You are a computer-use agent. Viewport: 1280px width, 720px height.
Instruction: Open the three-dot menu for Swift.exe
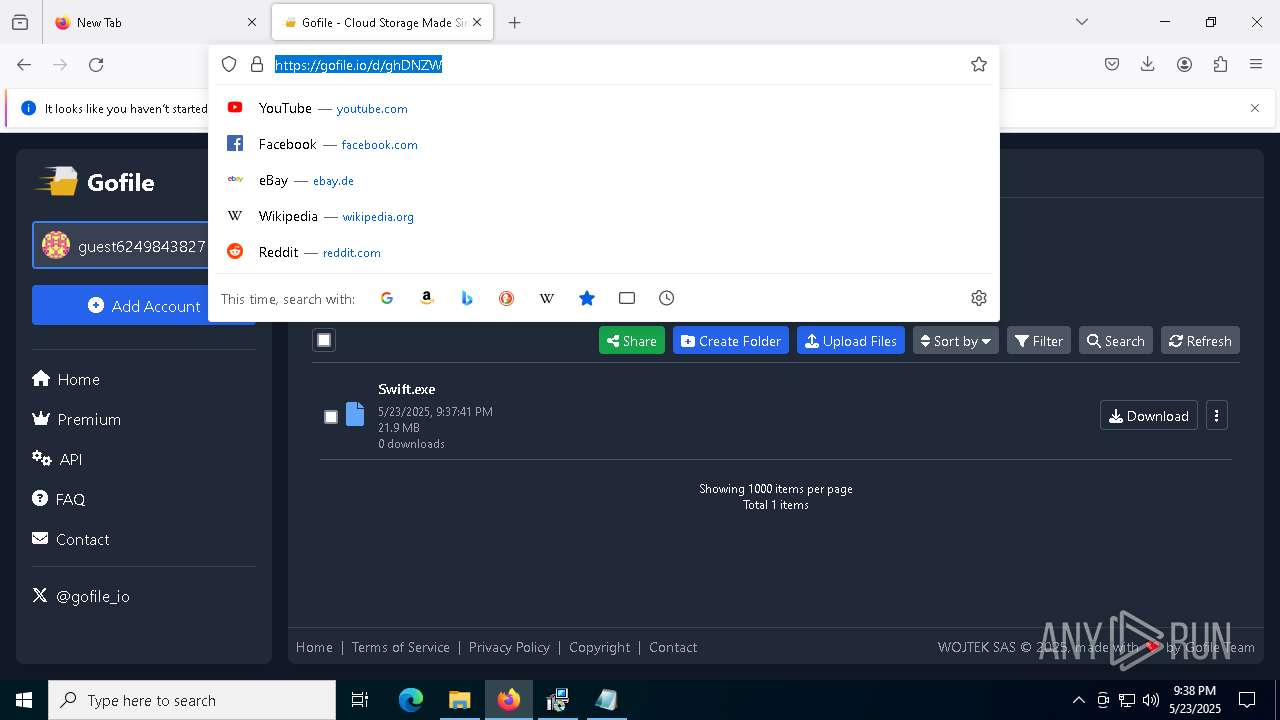coord(1216,416)
